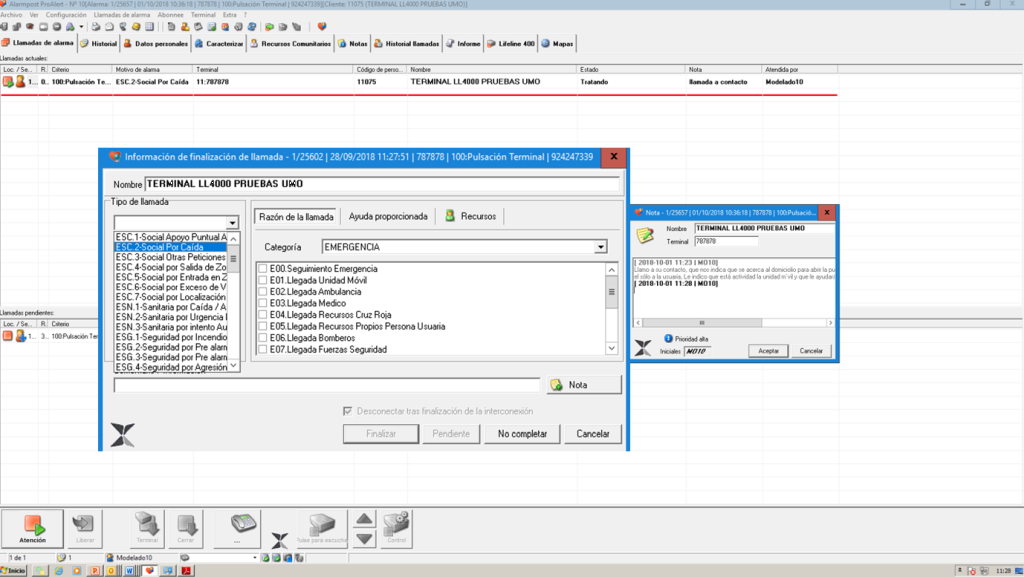Open the PowerPoint icon in the taskbar
The height and width of the screenshot is (577, 1024).
tap(95, 570)
